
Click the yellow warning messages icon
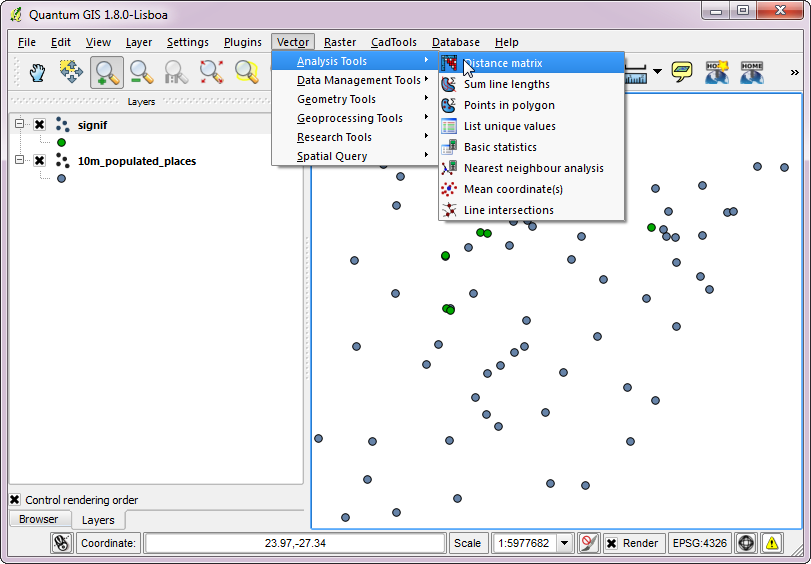coord(772,543)
